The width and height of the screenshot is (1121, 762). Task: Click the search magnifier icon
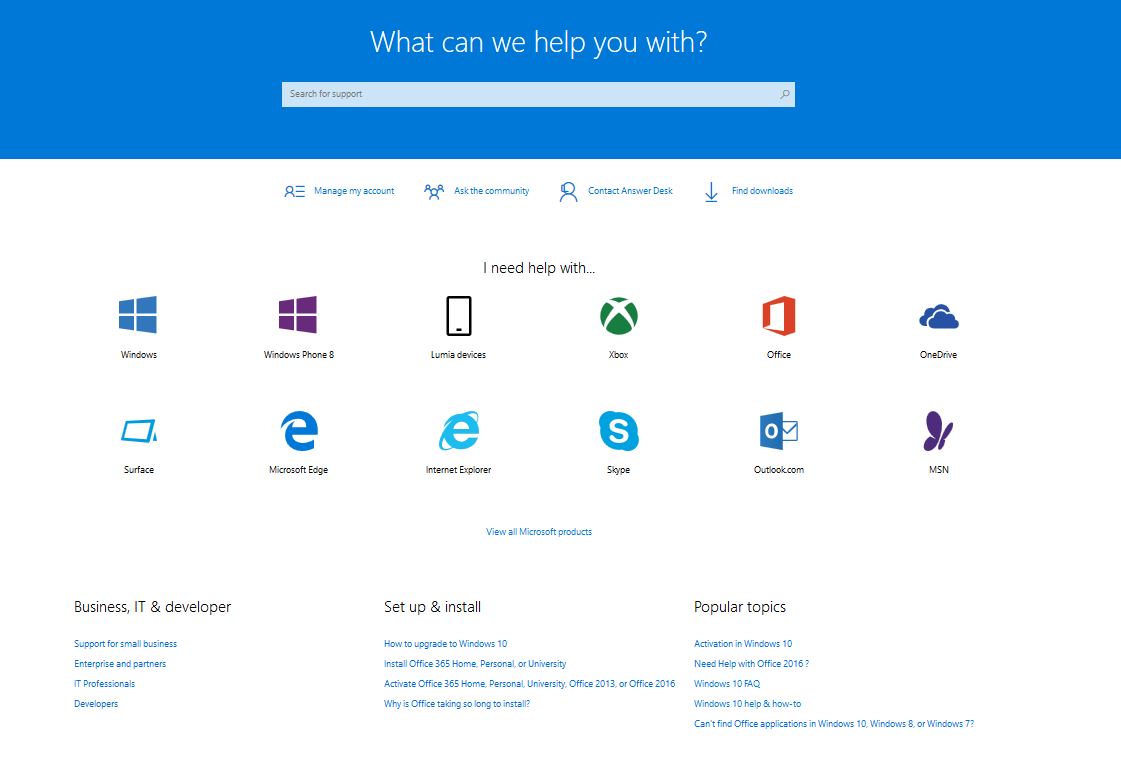click(x=784, y=94)
